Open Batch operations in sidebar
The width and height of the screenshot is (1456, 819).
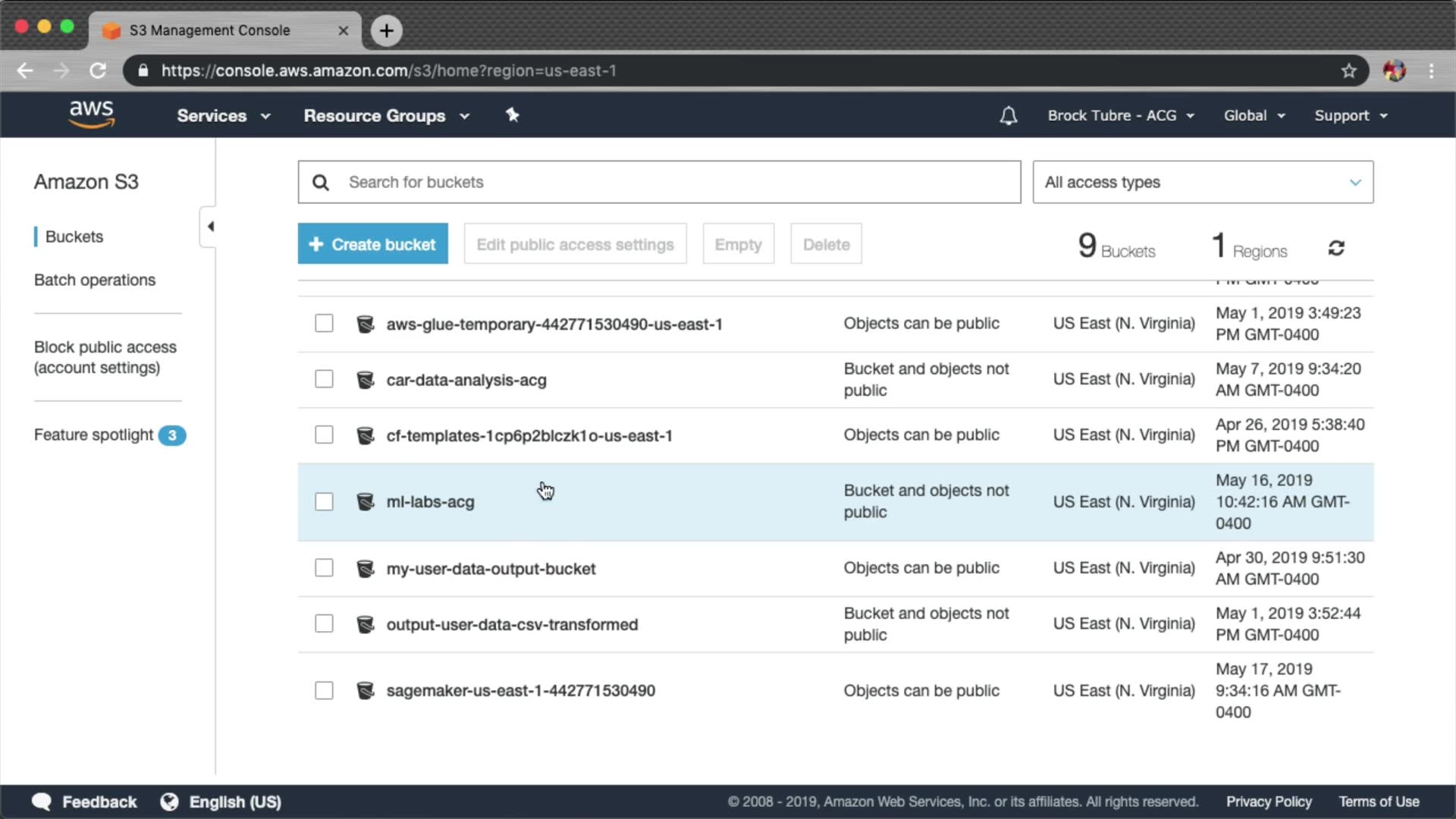point(95,280)
